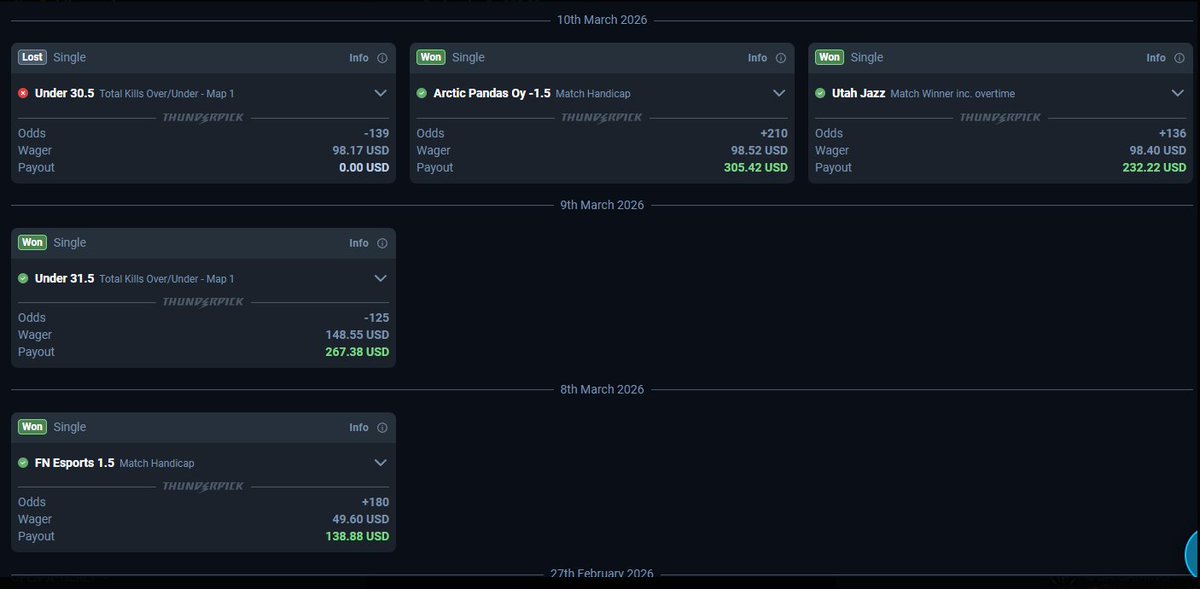Screen dimensions: 1200x589
Task: Click the +136 odds value
Action: (1172, 133)
